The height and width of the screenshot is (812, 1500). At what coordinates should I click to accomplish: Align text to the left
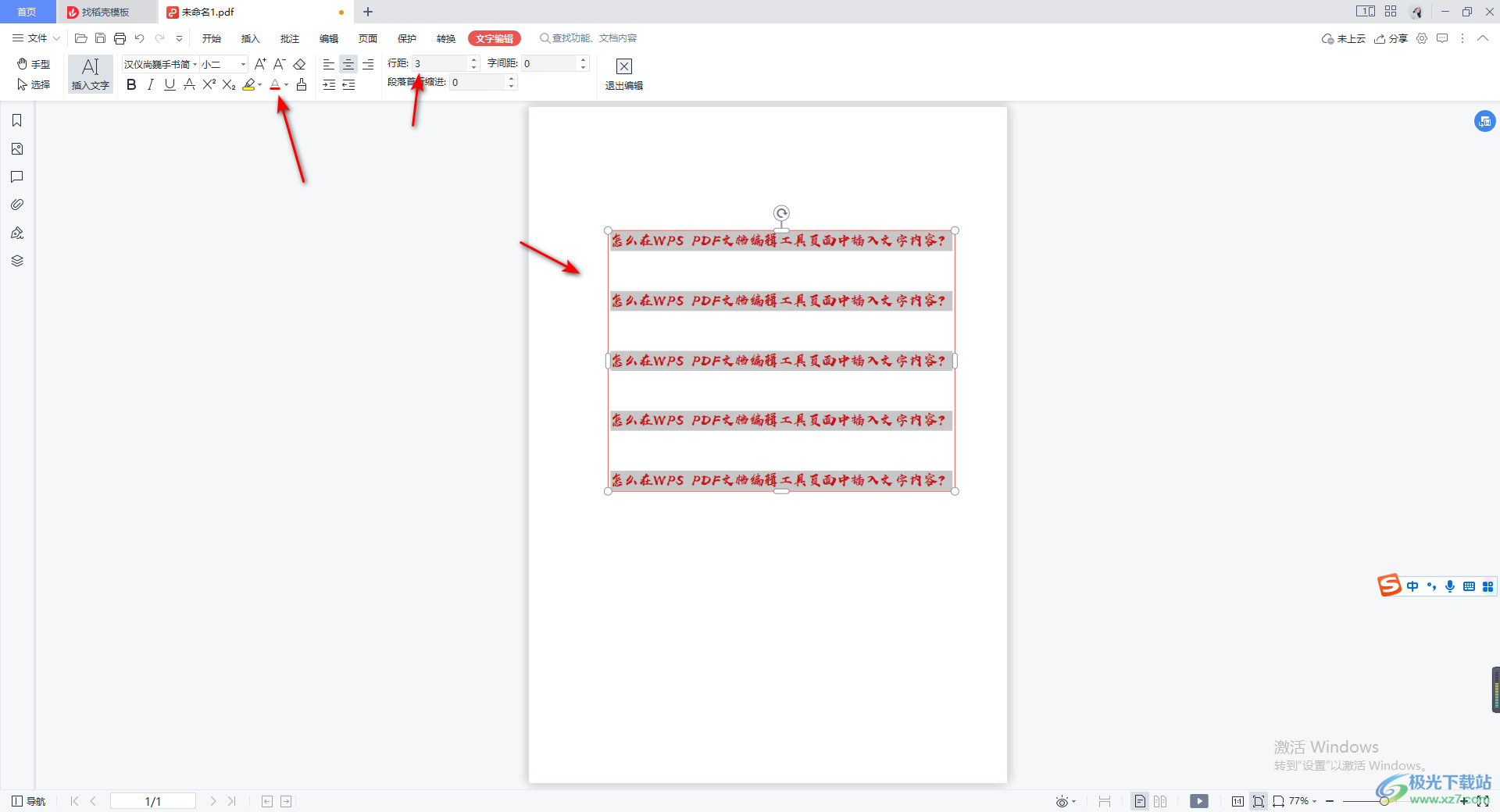(x=329, y=64)
